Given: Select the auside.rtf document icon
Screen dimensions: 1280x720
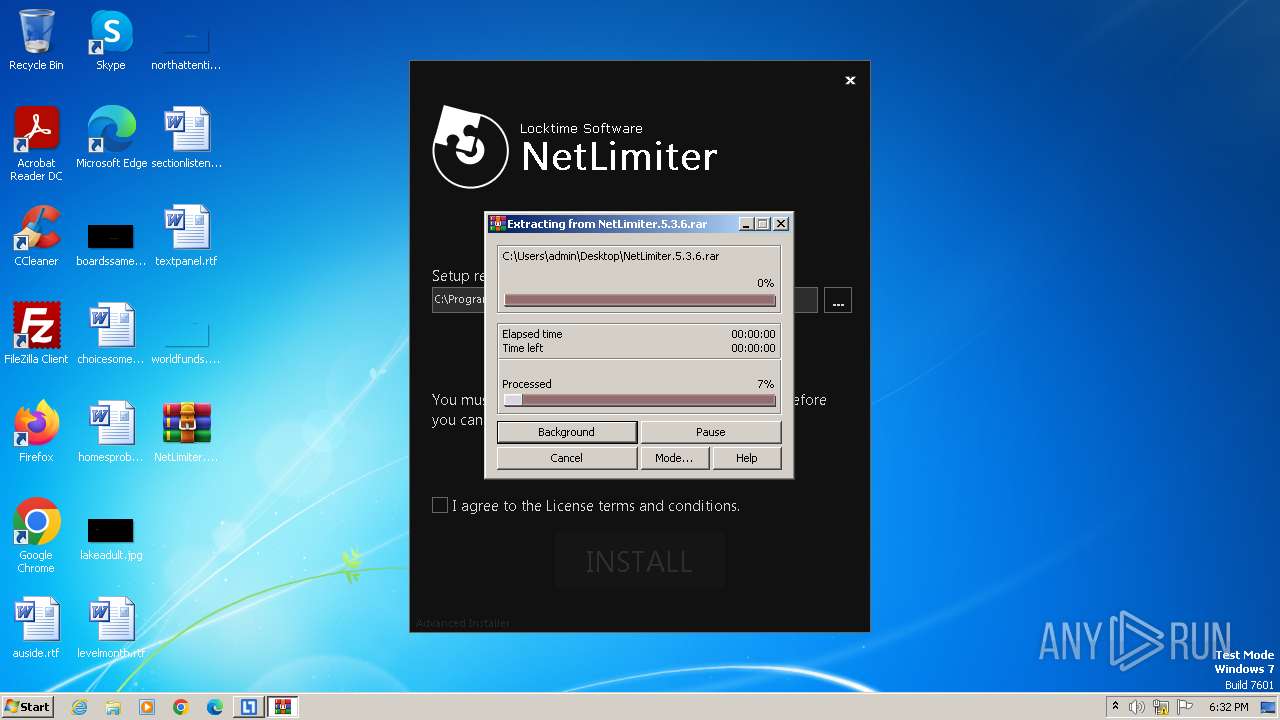Looking at the screenshot, I should click(x=36, y=627).
